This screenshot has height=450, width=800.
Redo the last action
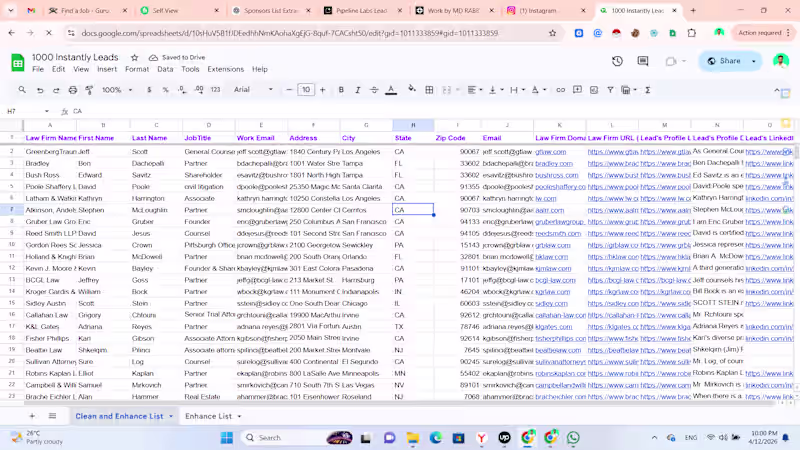pos(56,90)
